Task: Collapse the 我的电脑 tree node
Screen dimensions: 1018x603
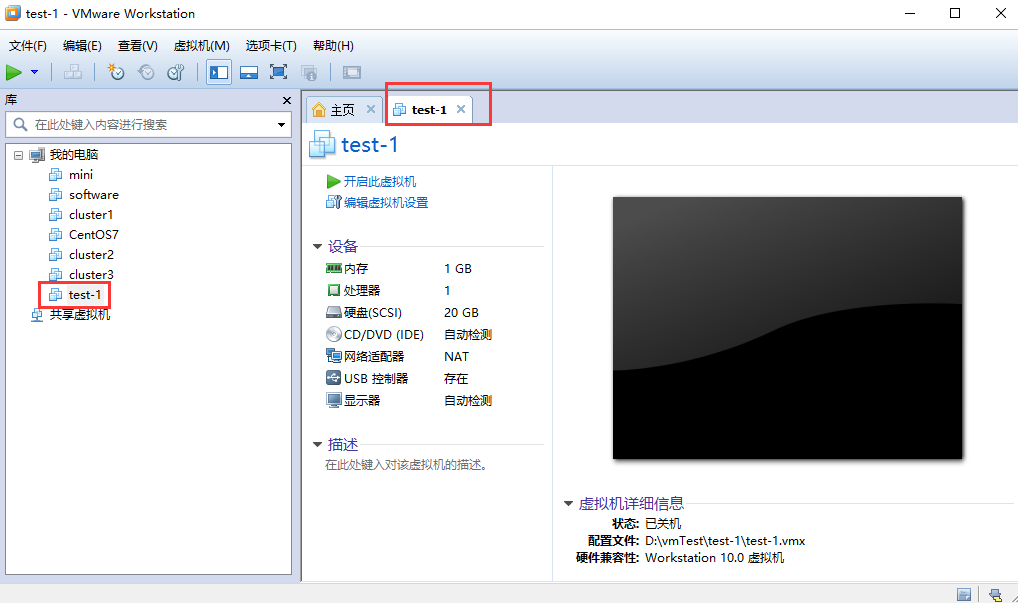Action: point(18,155)
